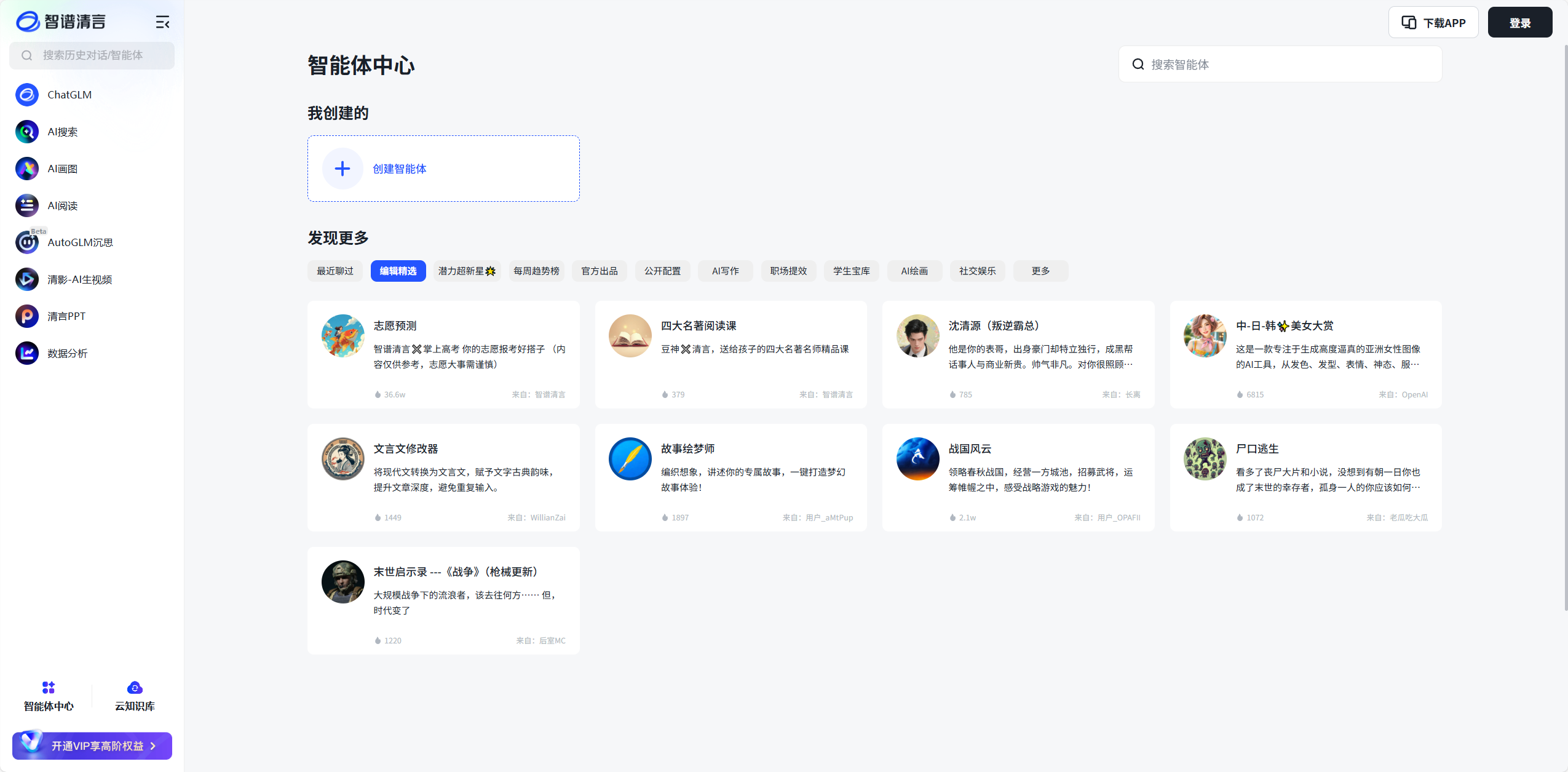The width and height of the screenshot is (1568, 772).
Task: Click 创建智能体 link
Action: pyautogui.click(x=400, y=169)
